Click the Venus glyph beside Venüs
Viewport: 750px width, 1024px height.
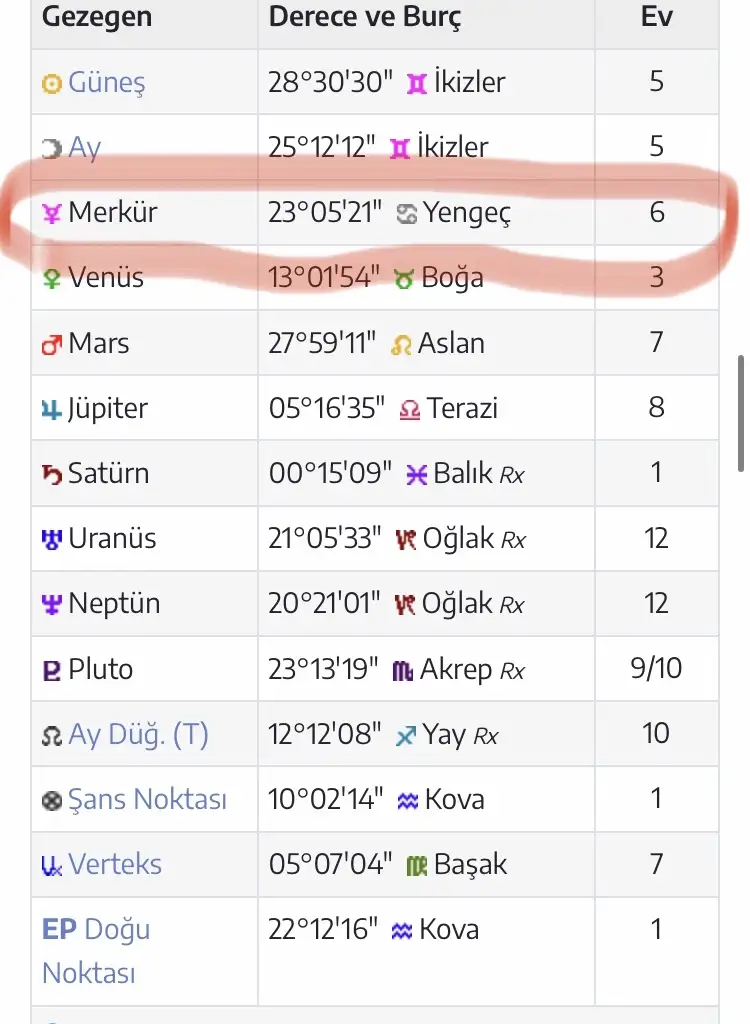[52, 278]
